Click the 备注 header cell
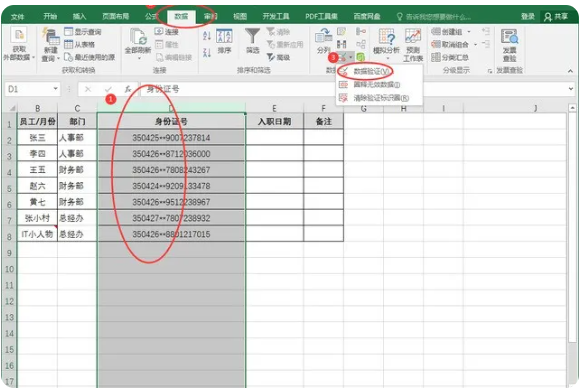The height and width of the screenshot is (392, 582). [323, 121]
